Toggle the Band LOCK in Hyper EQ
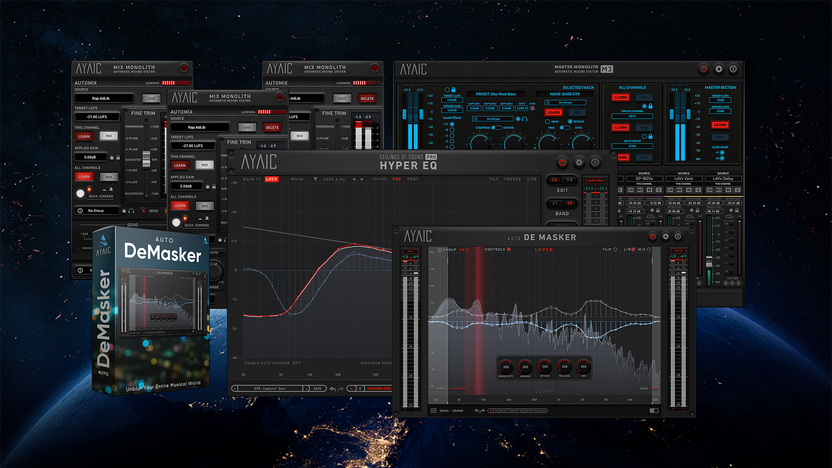The height and width of the screenshot is (468, 832). 272,179
